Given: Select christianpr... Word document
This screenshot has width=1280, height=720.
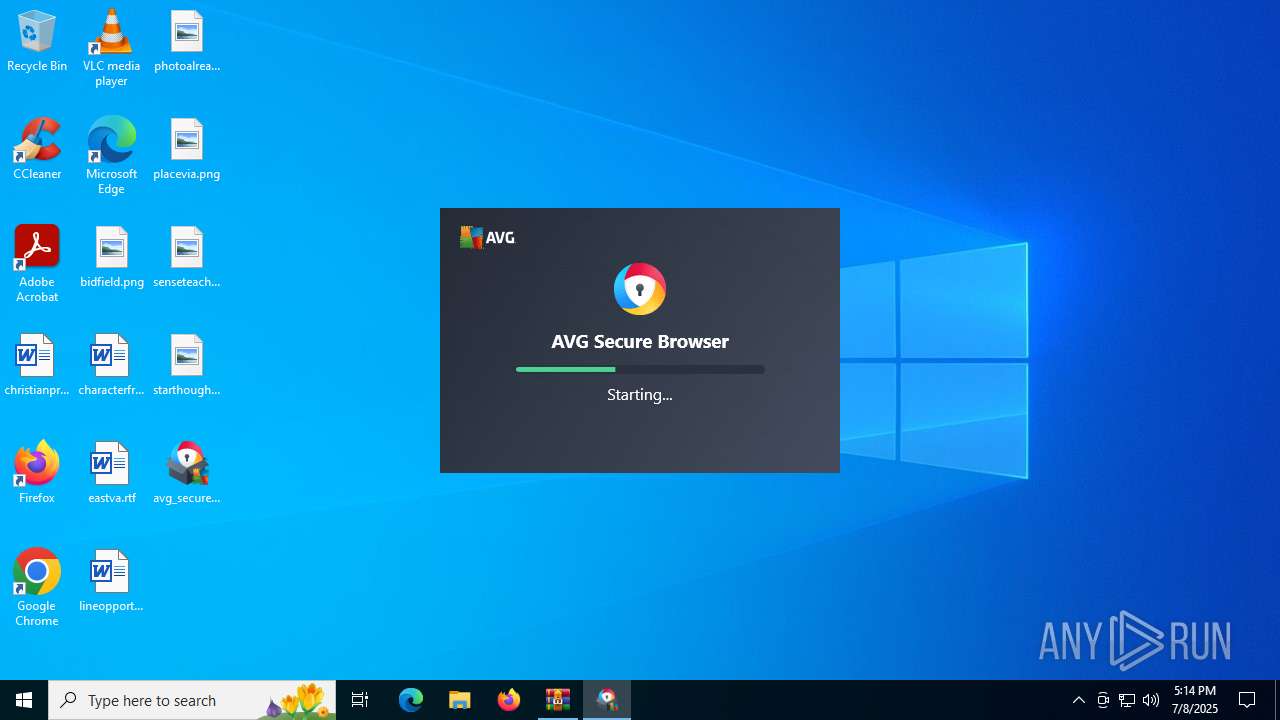Looking at the screenshot, I should coord(37,366).
